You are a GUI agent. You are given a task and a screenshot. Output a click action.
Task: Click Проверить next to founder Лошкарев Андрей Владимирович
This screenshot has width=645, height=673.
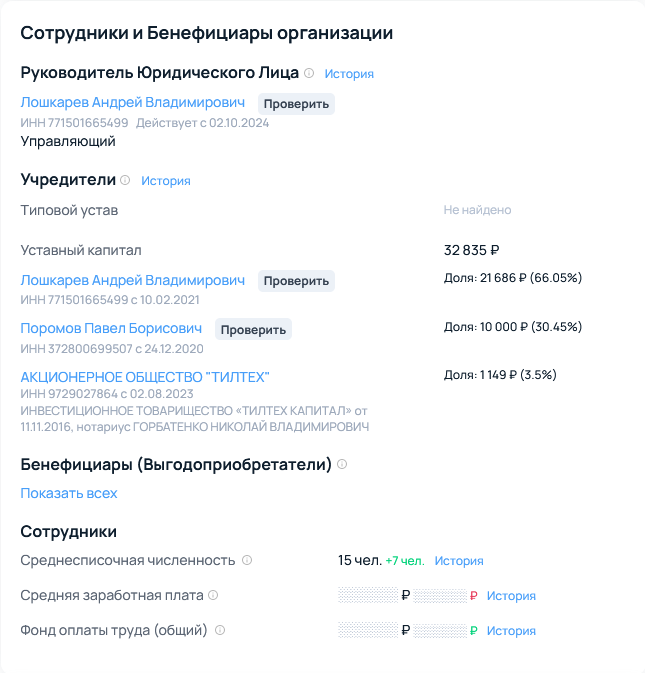coord(296,281)
